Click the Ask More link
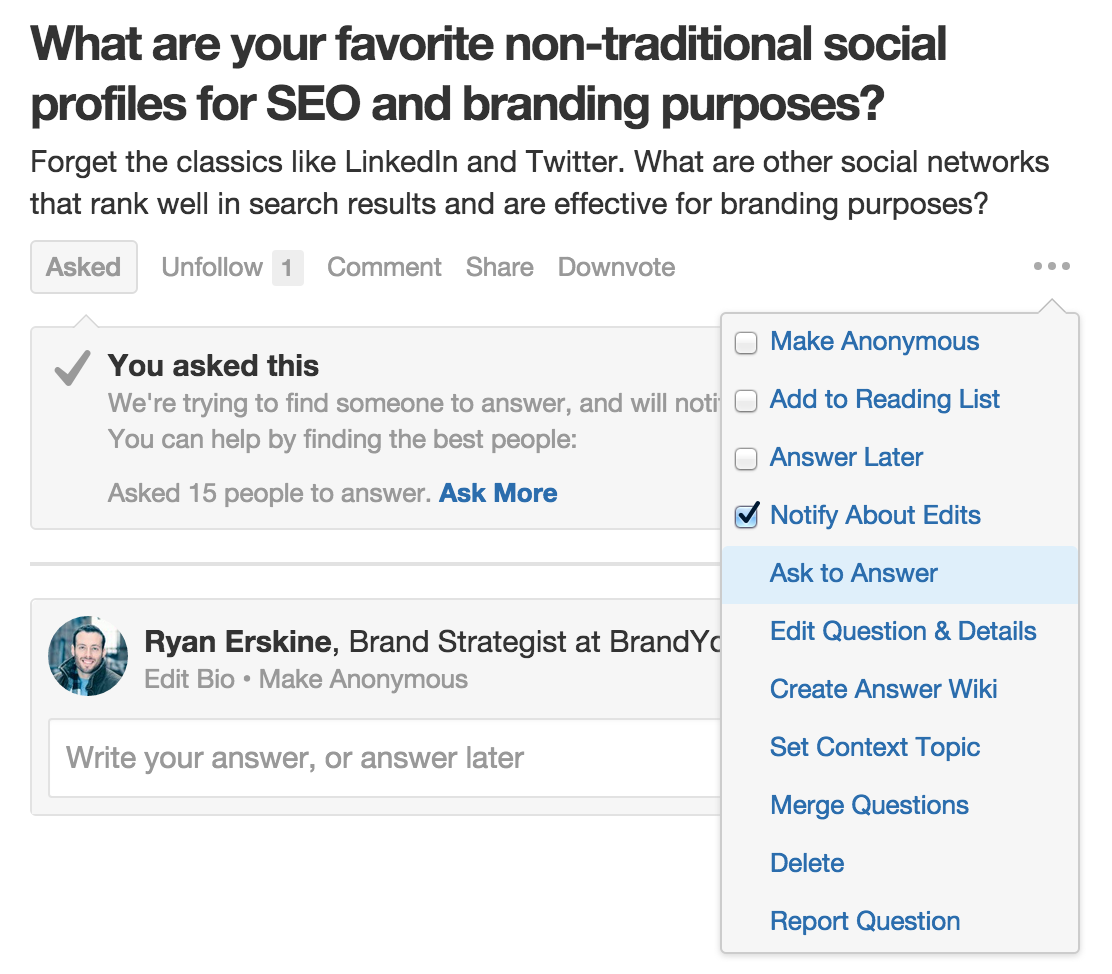Screen dimensions: 1112x974 498,493
